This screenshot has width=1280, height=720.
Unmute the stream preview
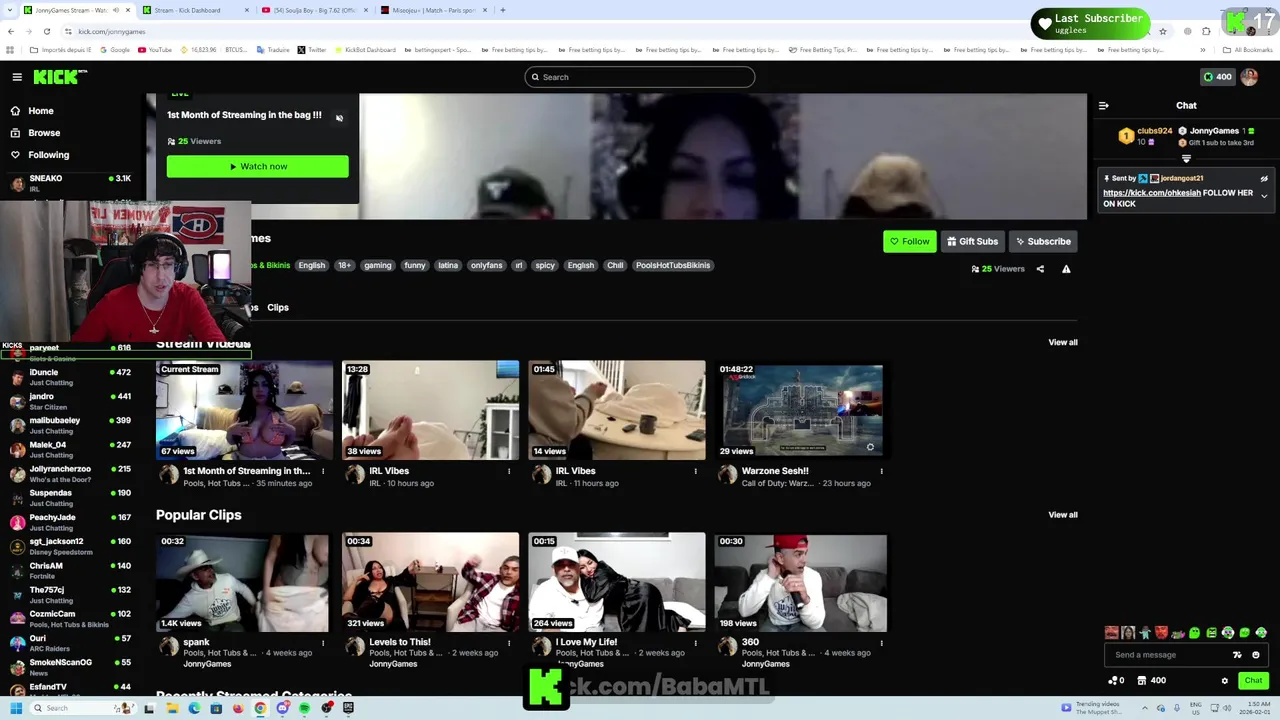(x=339, y=118)
